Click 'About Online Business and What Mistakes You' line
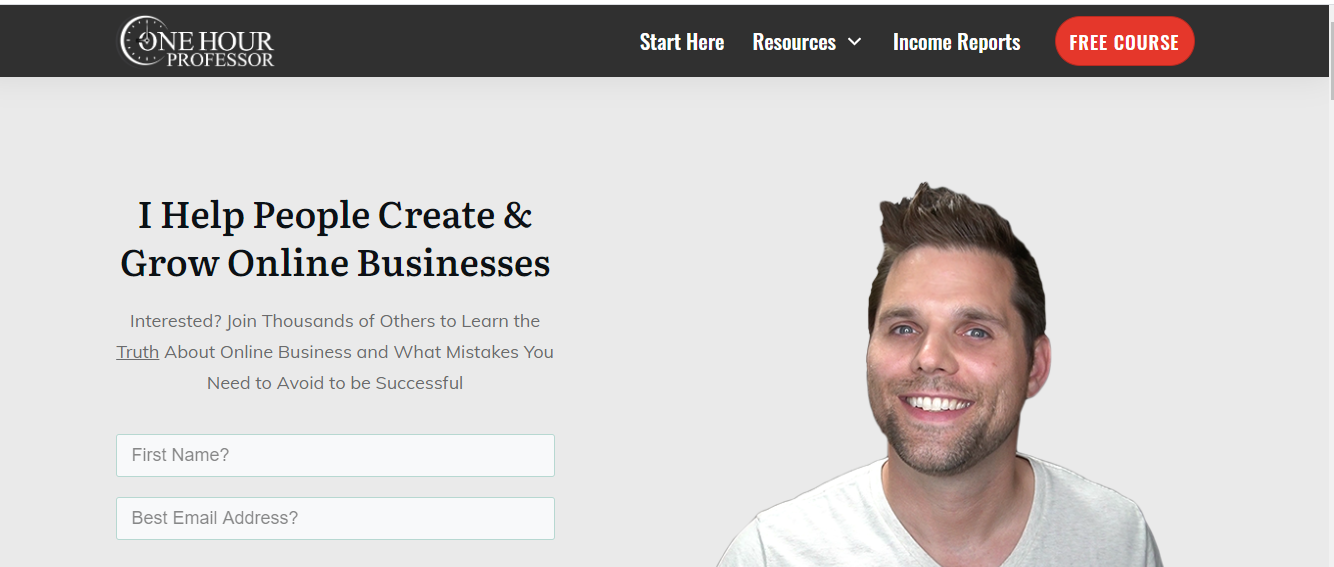 [359, 352]
